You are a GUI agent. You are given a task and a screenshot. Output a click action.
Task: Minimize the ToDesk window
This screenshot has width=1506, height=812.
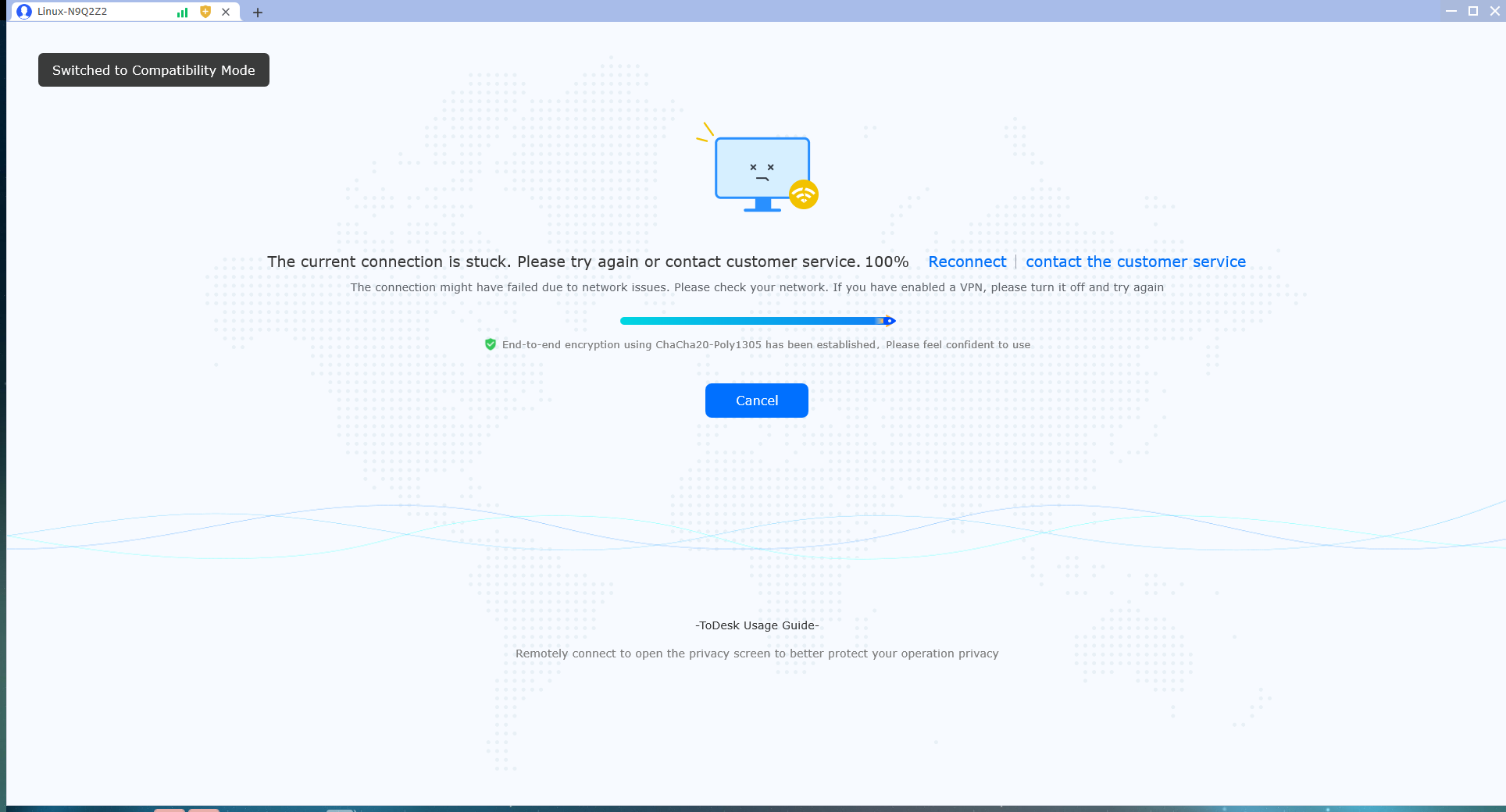coord(1451,11)
